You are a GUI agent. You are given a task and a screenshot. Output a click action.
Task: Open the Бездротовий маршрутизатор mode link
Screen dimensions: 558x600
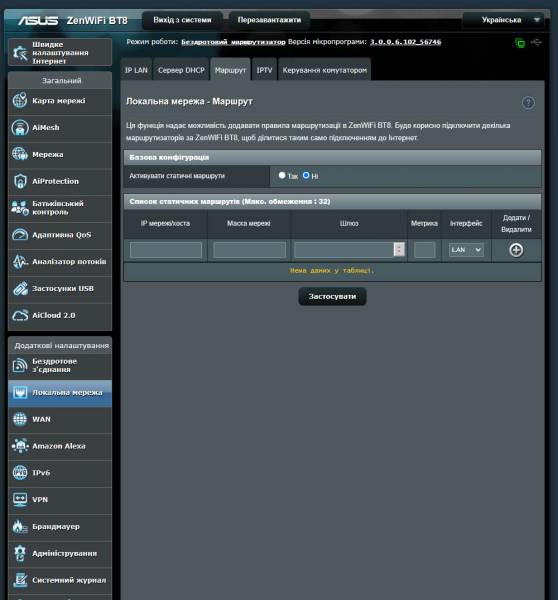(233, 42)
